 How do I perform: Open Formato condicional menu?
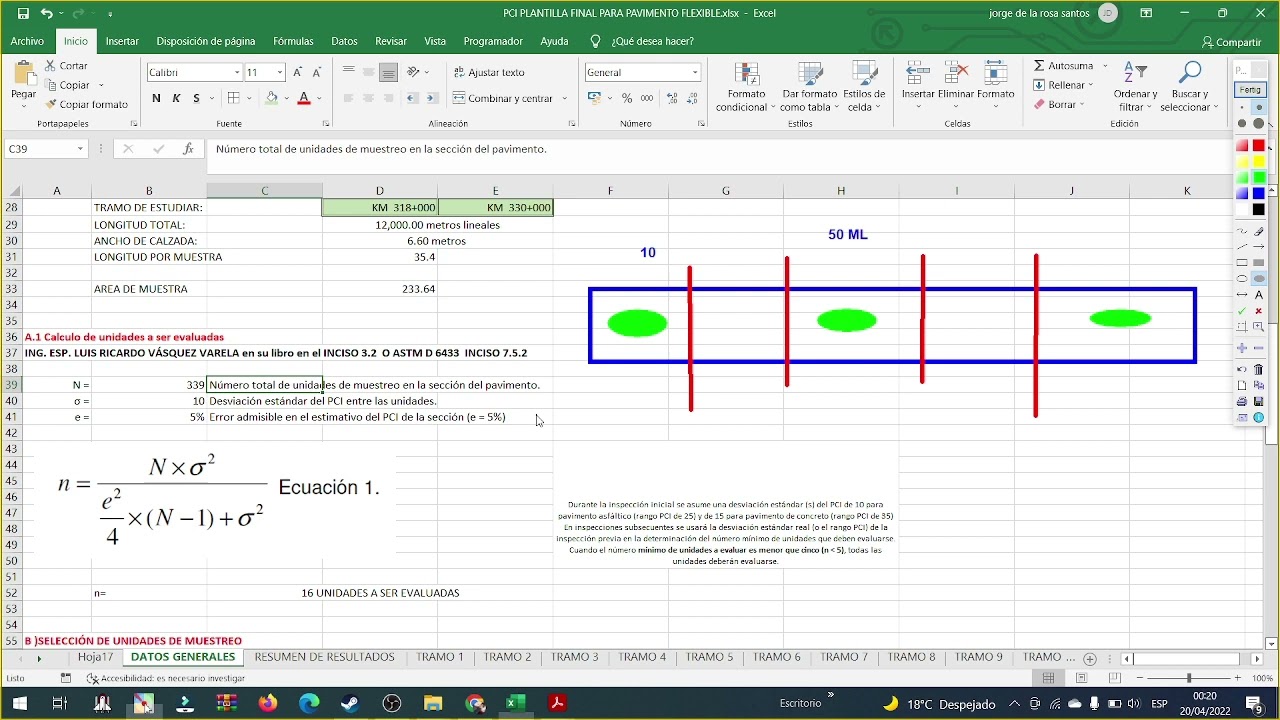point(745,87)
